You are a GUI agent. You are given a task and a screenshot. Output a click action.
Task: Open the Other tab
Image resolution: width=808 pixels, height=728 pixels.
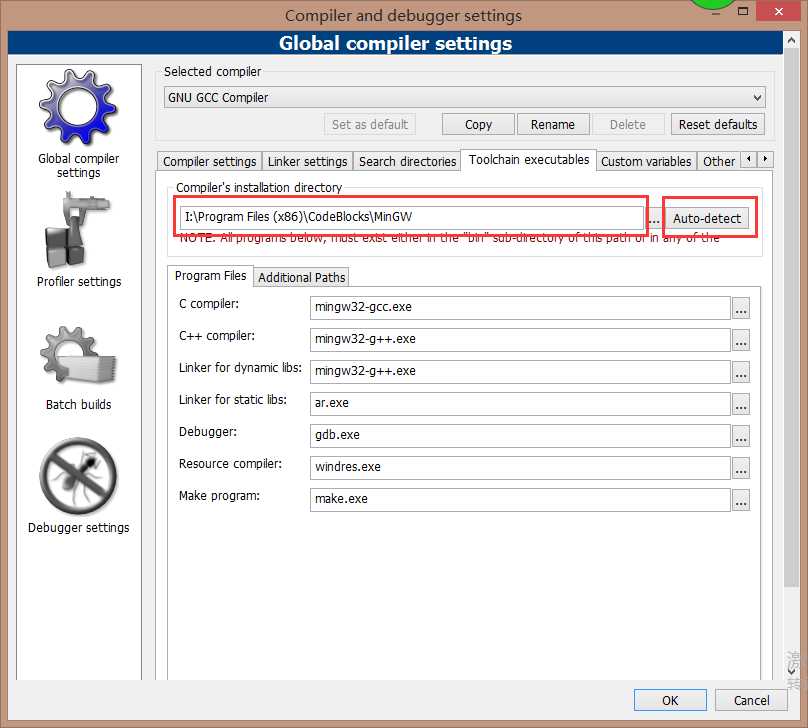[719, 161]
